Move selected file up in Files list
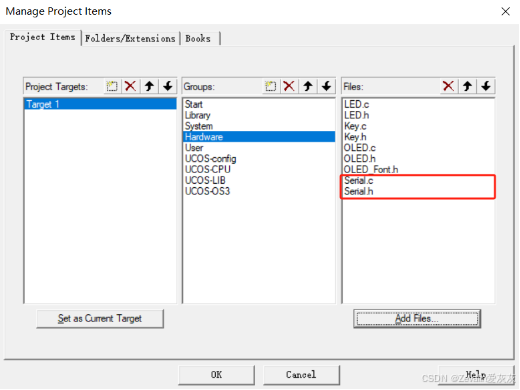Image resolution: width=520 pixels, height=390 pixels. 467,86
